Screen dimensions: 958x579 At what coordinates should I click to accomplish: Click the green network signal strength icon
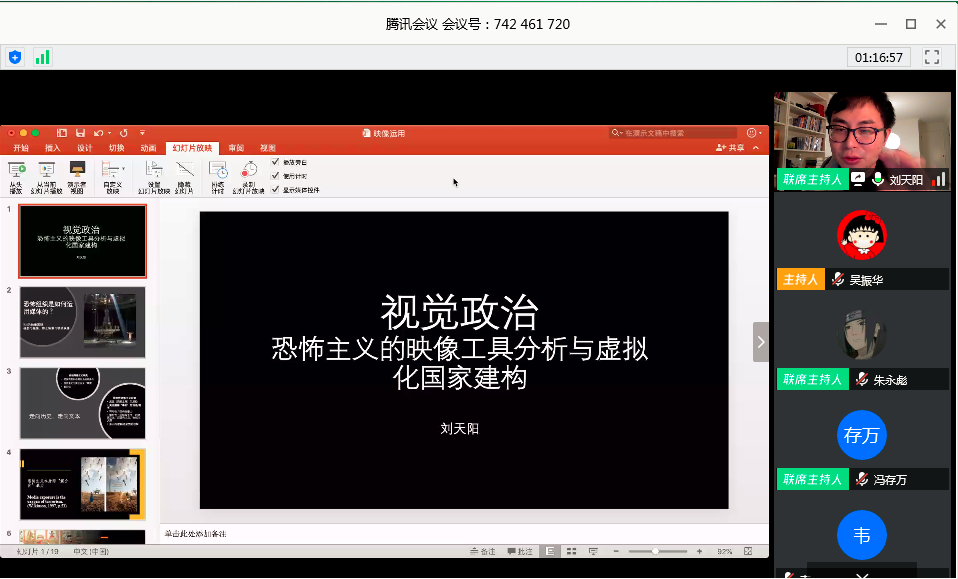(x=42, y=57)
